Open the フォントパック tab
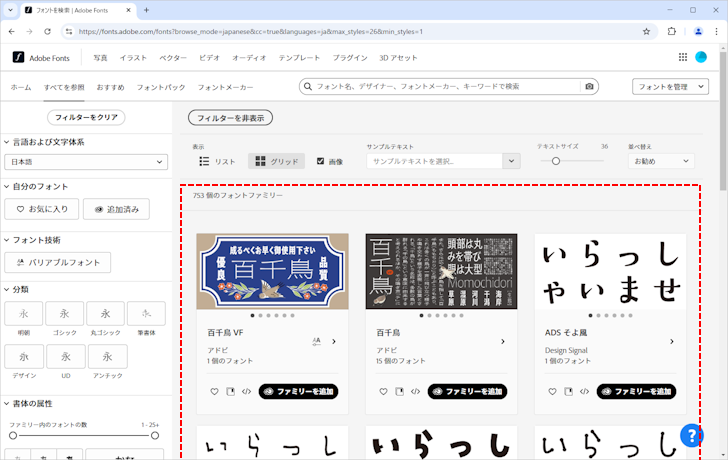 click(x=161, y=87)
